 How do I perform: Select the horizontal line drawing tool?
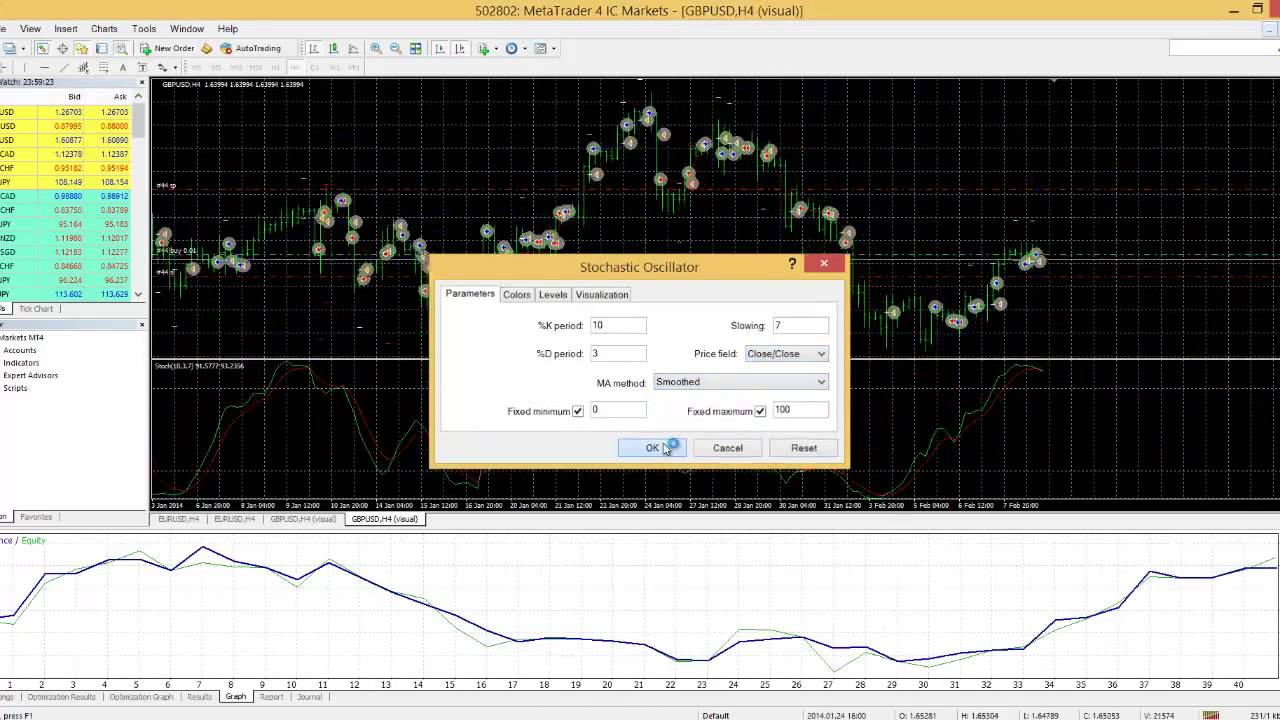(x=44, y=67)
